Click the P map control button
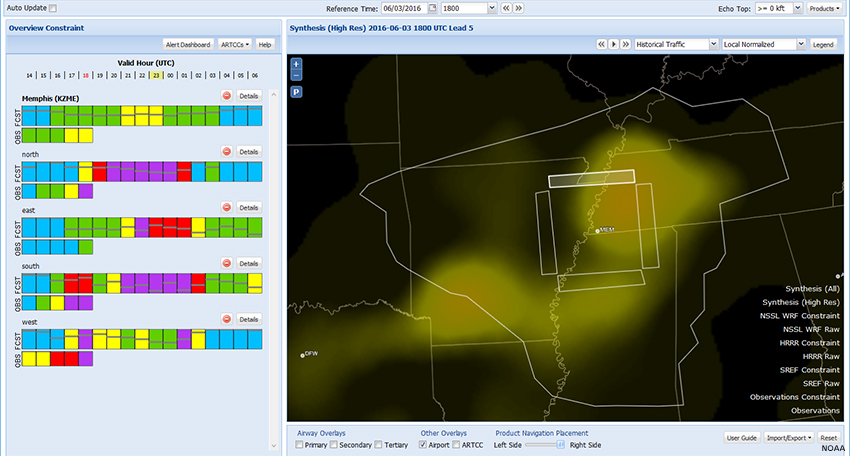 [x=296, y=92]
